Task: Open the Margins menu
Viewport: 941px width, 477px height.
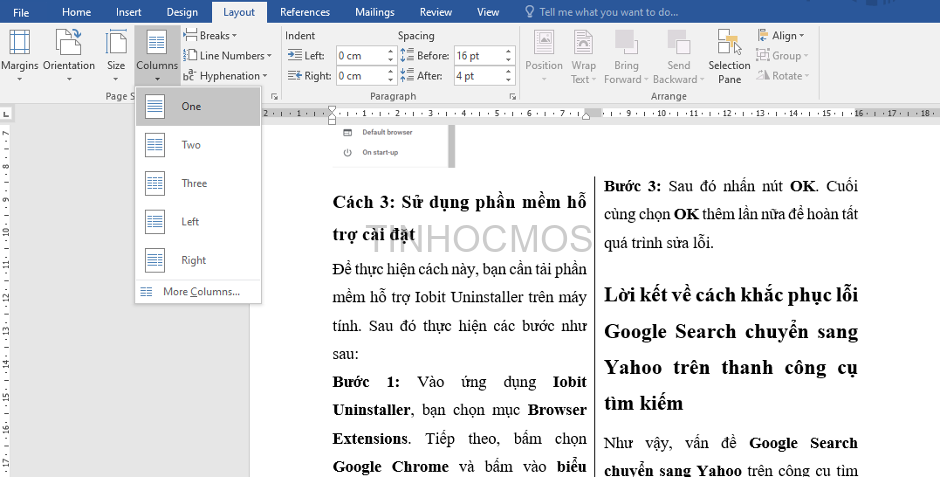Action: (x=19, y=56)
